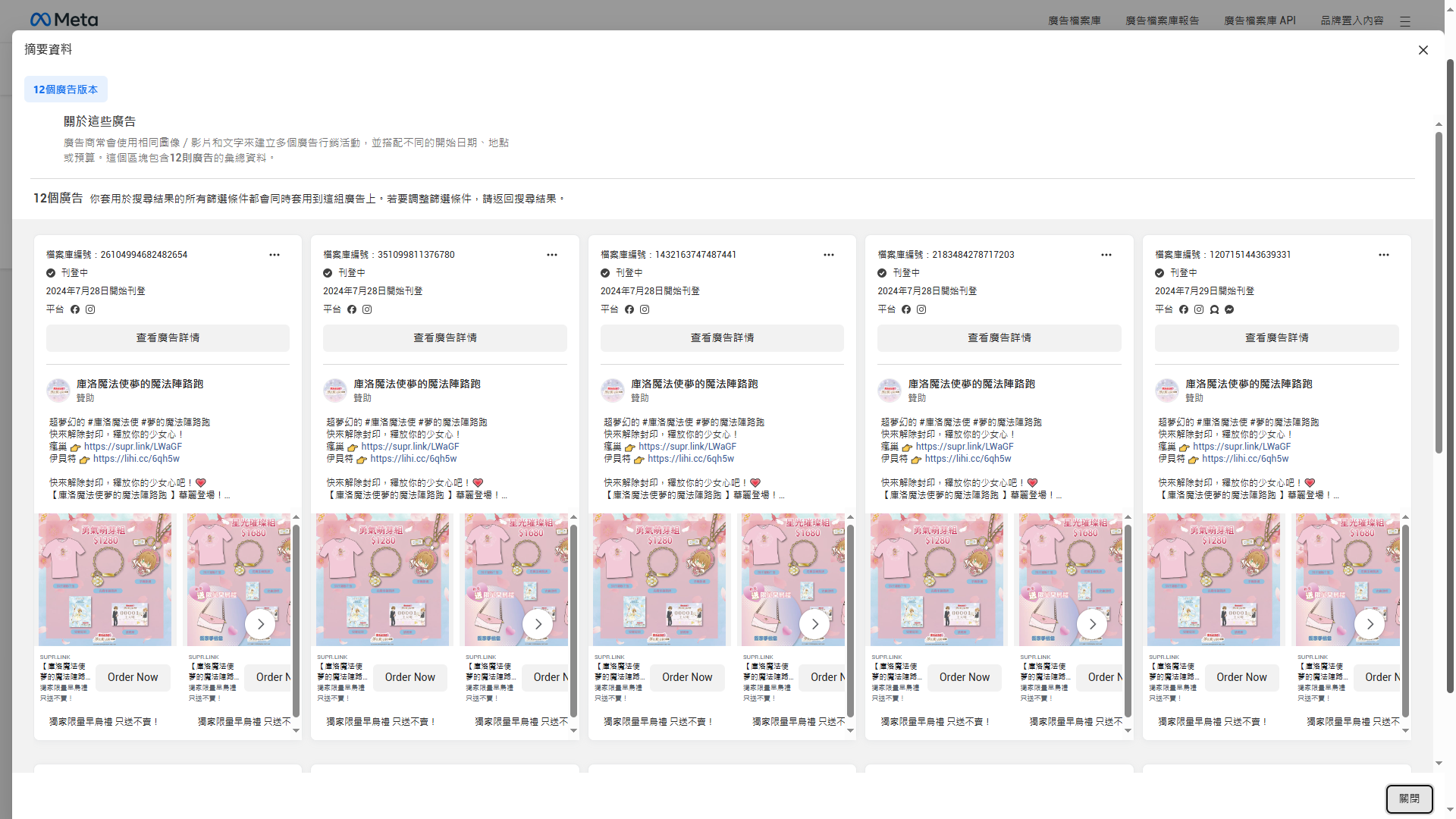Image resolution: width=1456 pixels, height=819 pixels.
Task: Open 廣告檔案庫 in top navigation
Action: (1075, 20)
